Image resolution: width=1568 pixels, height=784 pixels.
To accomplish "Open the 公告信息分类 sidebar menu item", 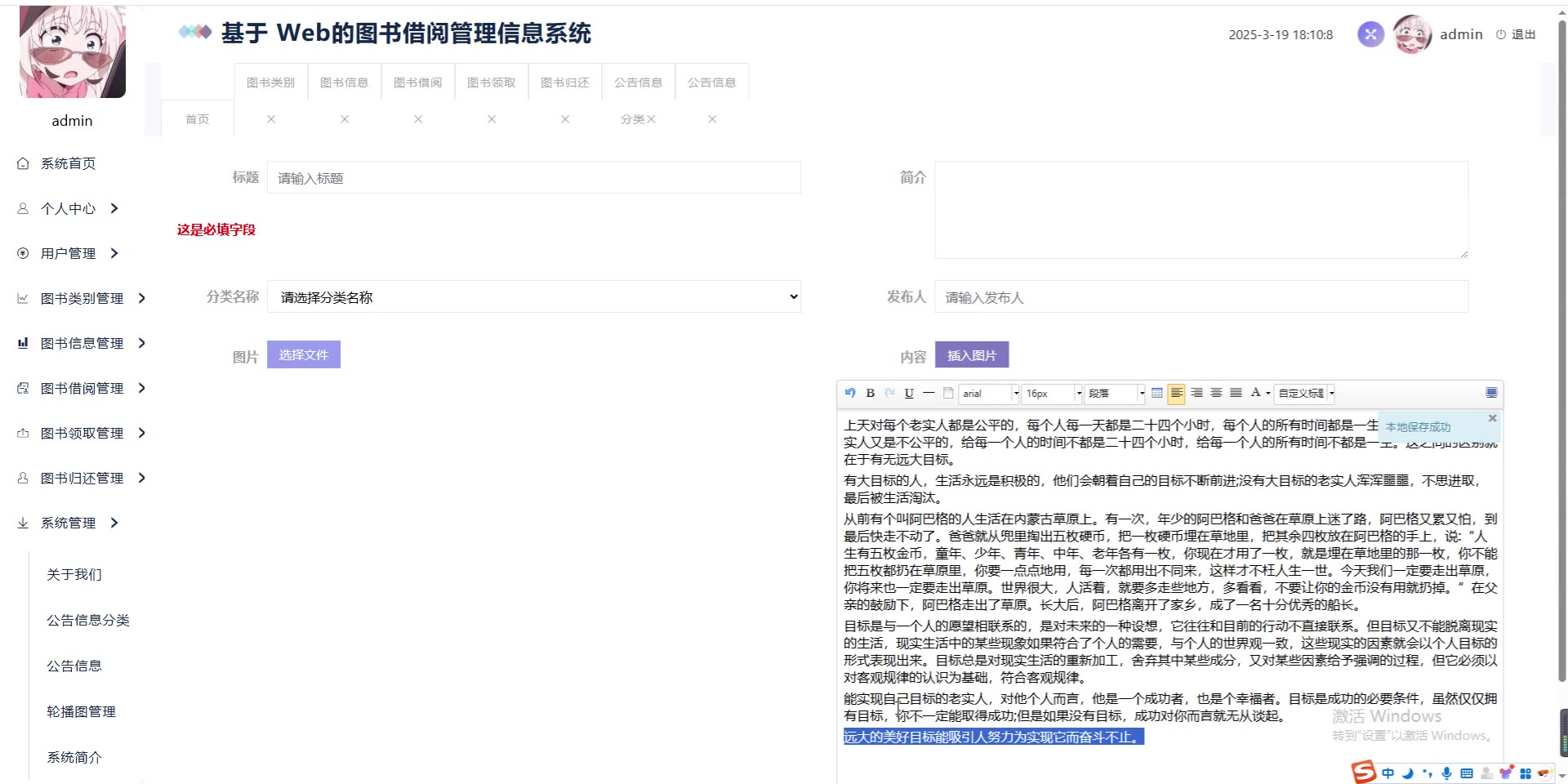I will pos(88,620).
